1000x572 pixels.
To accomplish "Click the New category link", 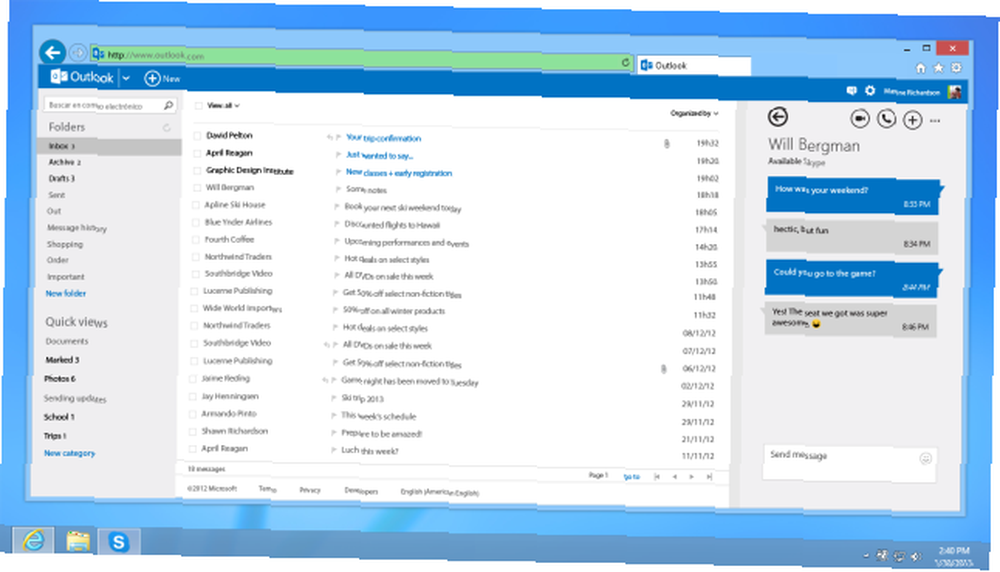I will pyautogui.click(x=70, y=453).
